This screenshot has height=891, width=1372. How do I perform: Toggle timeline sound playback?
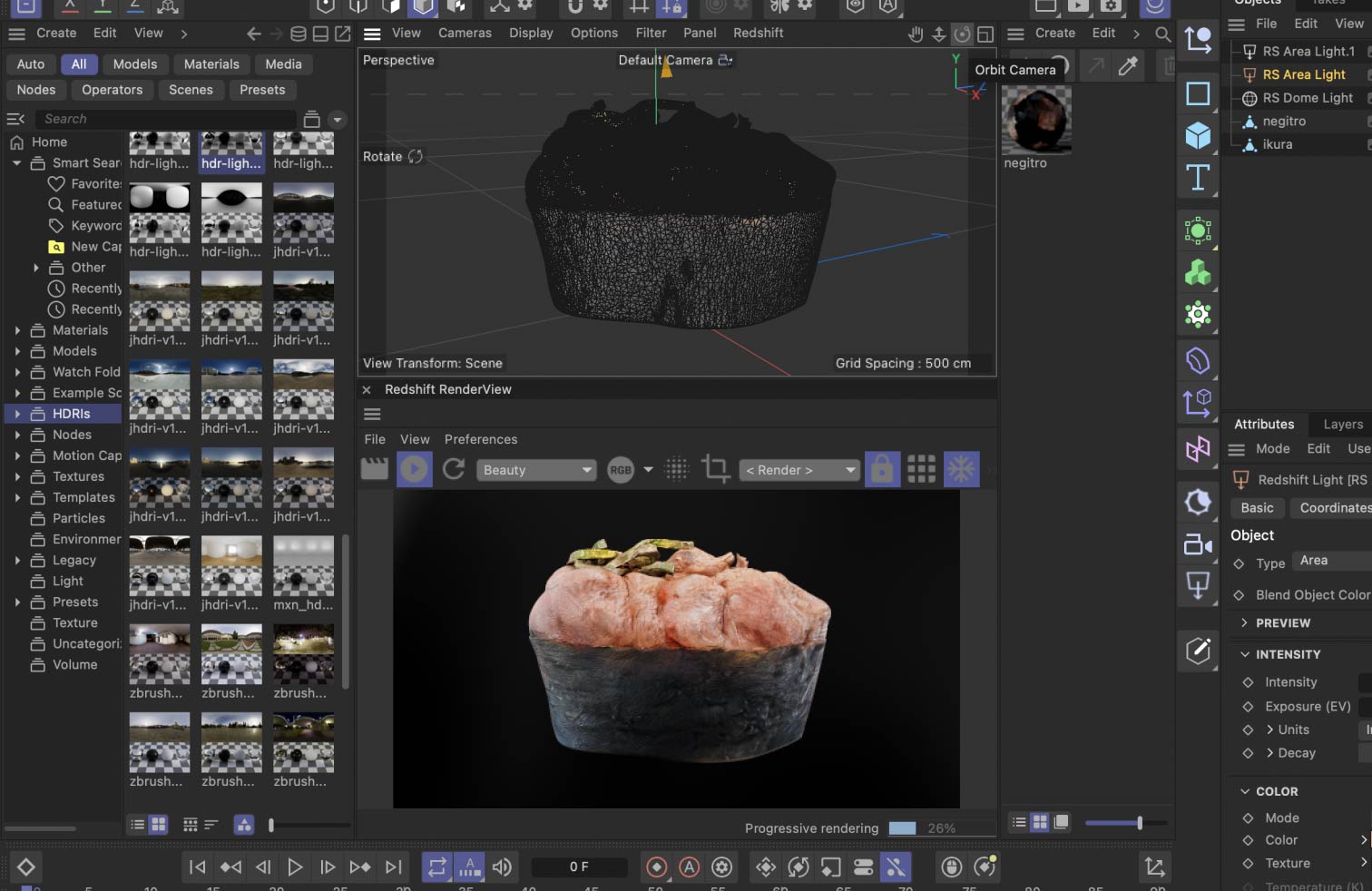502,867
